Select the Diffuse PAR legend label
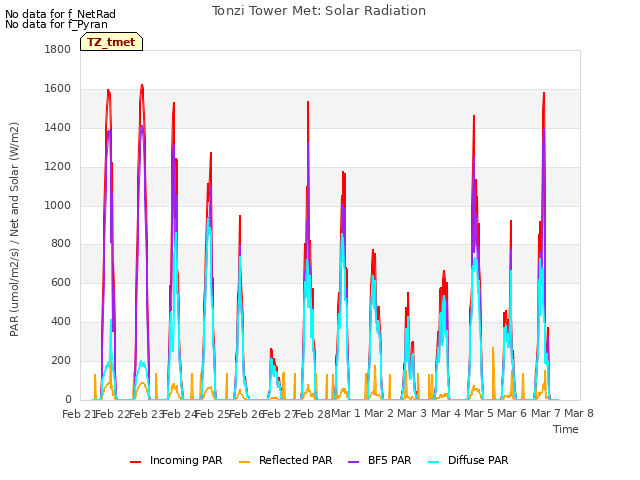 point(478,460)
